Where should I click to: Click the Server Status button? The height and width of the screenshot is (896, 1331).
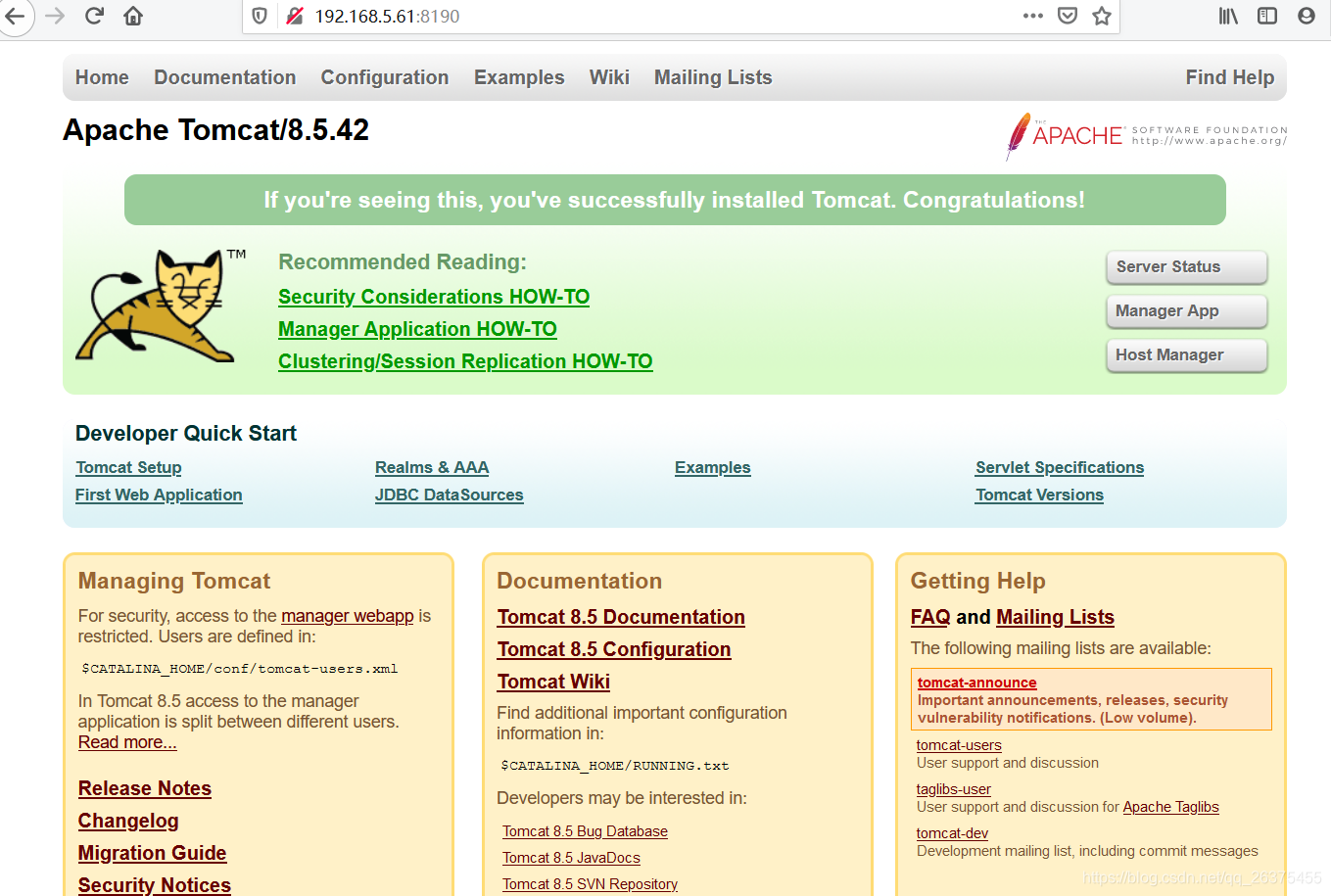tap(1186, 267)
